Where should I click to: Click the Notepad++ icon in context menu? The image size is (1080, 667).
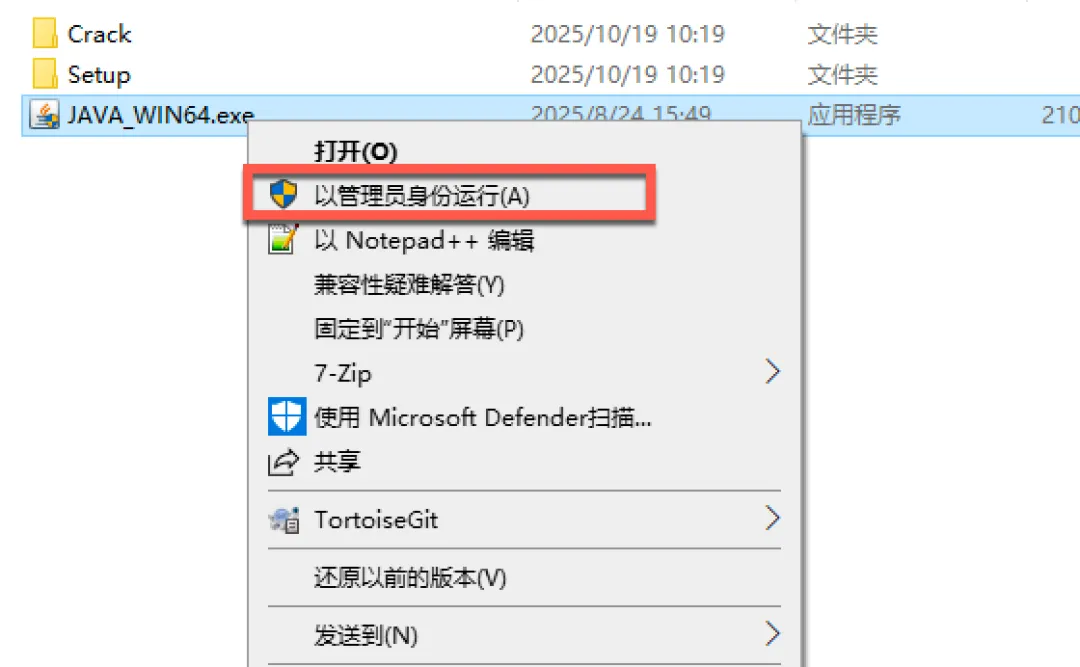pos(283,240)
